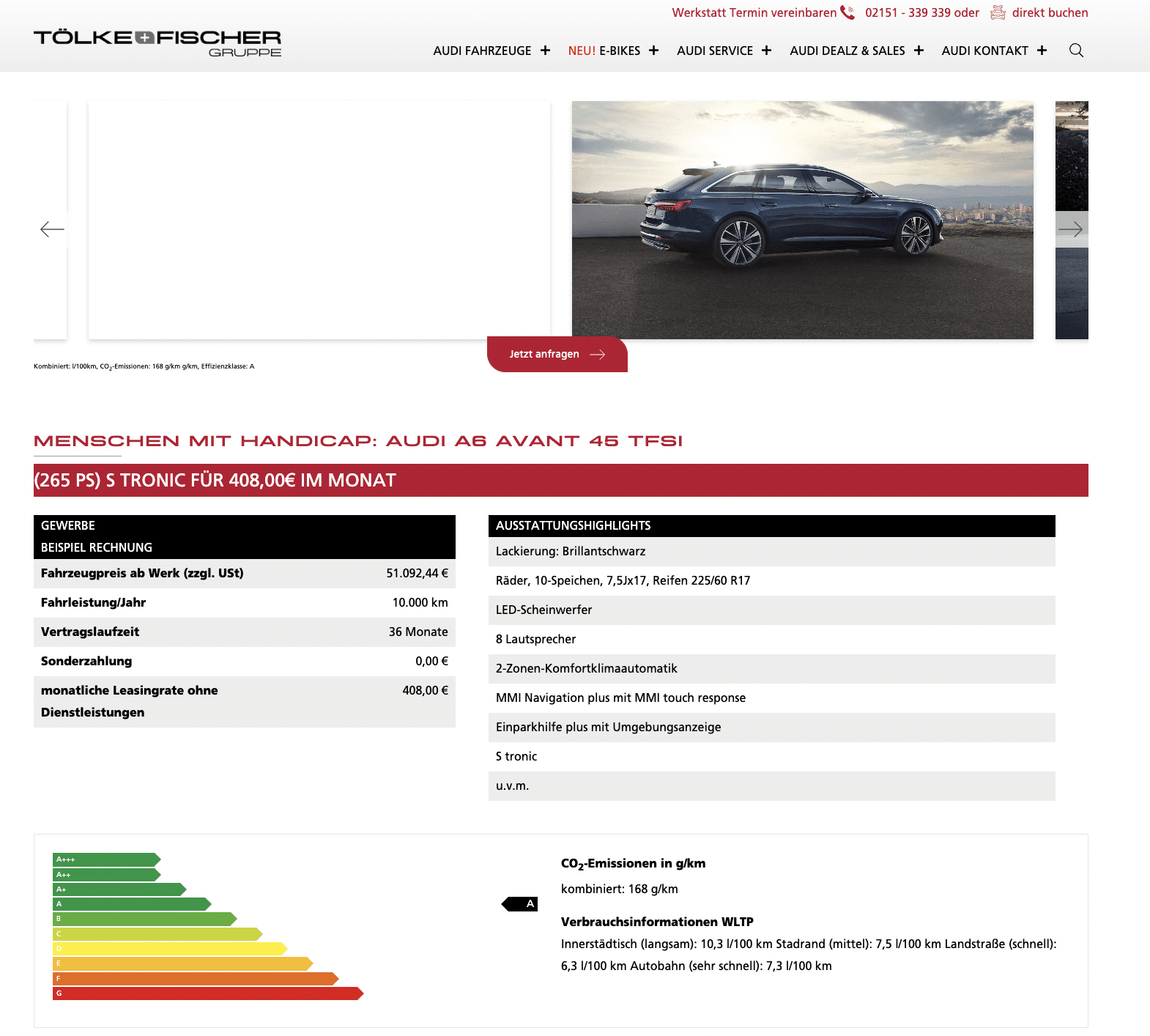Click the Vertragslaufzeit value 36 Monate
The height and width of the screenshot is (1036, 1150).
click(418, 632)
